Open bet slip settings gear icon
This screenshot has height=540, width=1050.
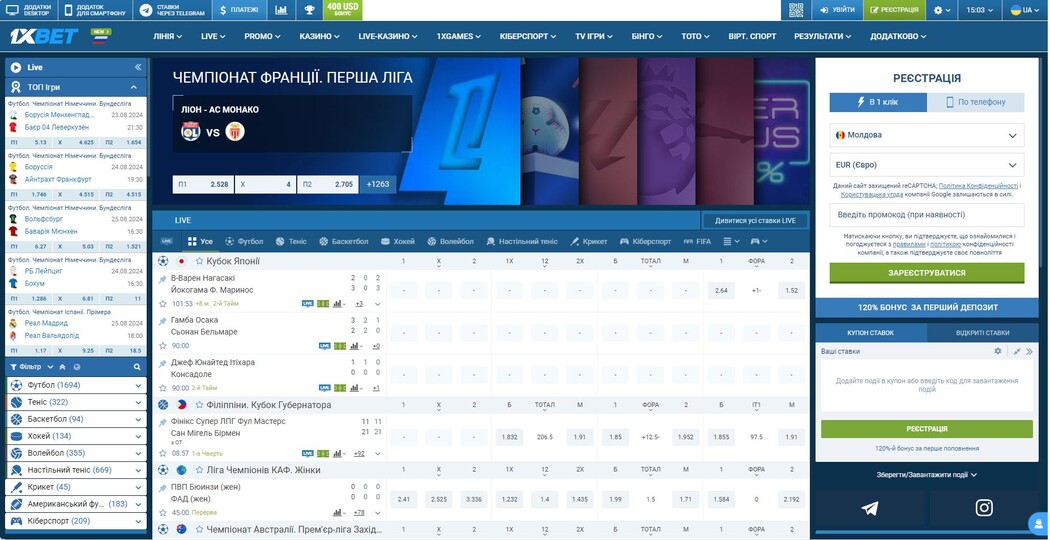click(x=997, y=352)
